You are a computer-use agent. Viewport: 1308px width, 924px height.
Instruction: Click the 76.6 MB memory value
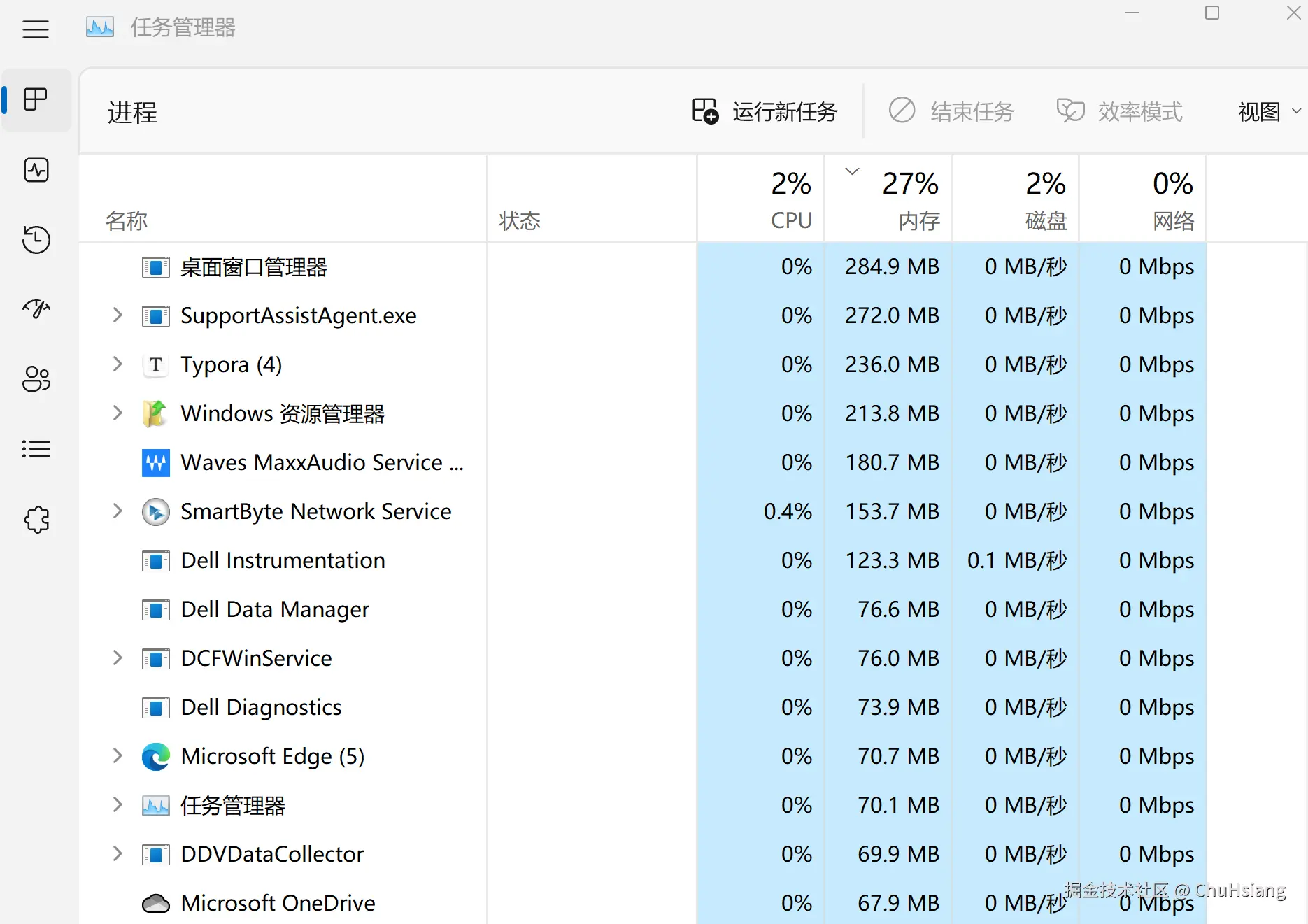898,609
